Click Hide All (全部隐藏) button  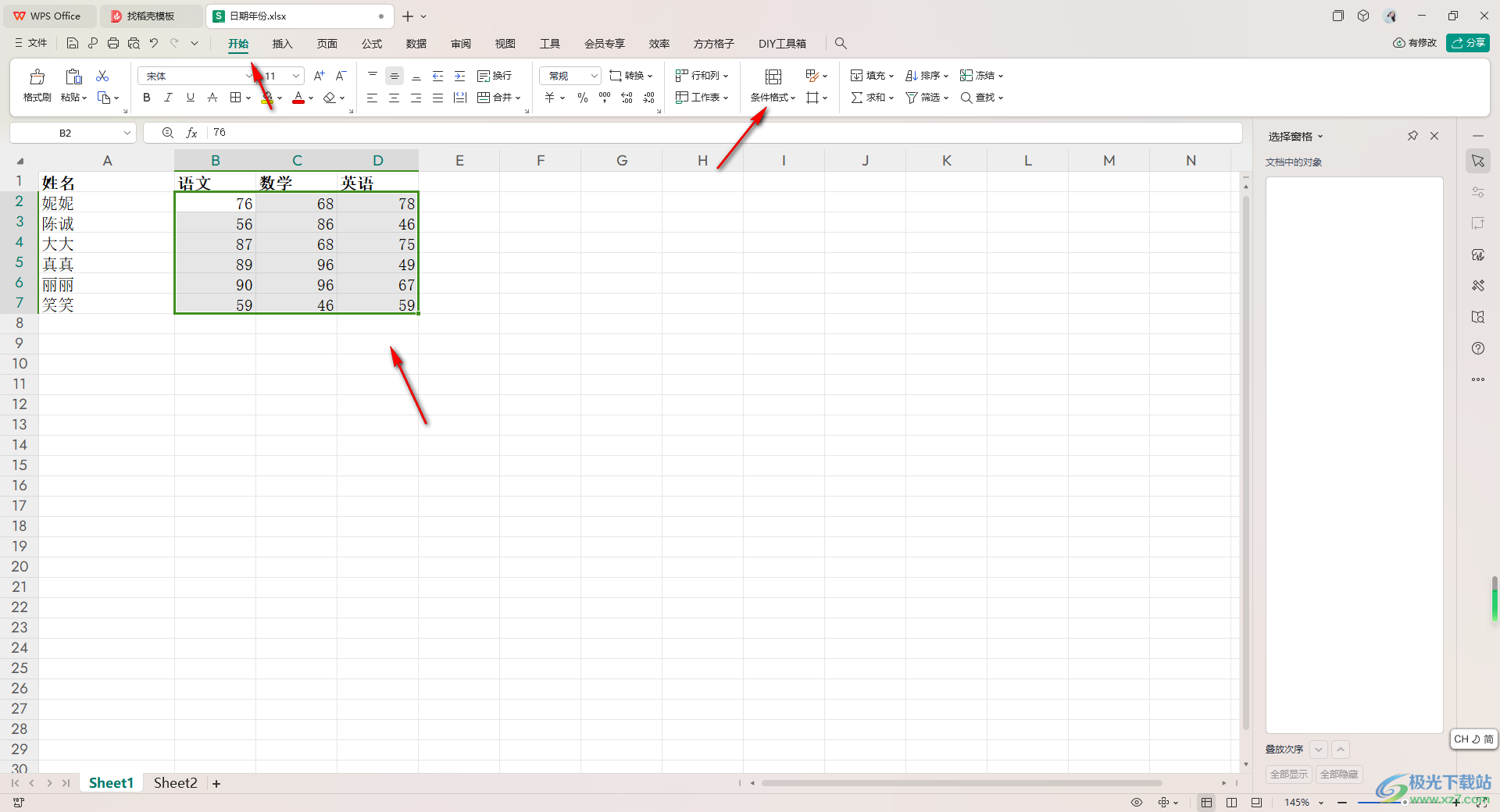(1339, 775)
